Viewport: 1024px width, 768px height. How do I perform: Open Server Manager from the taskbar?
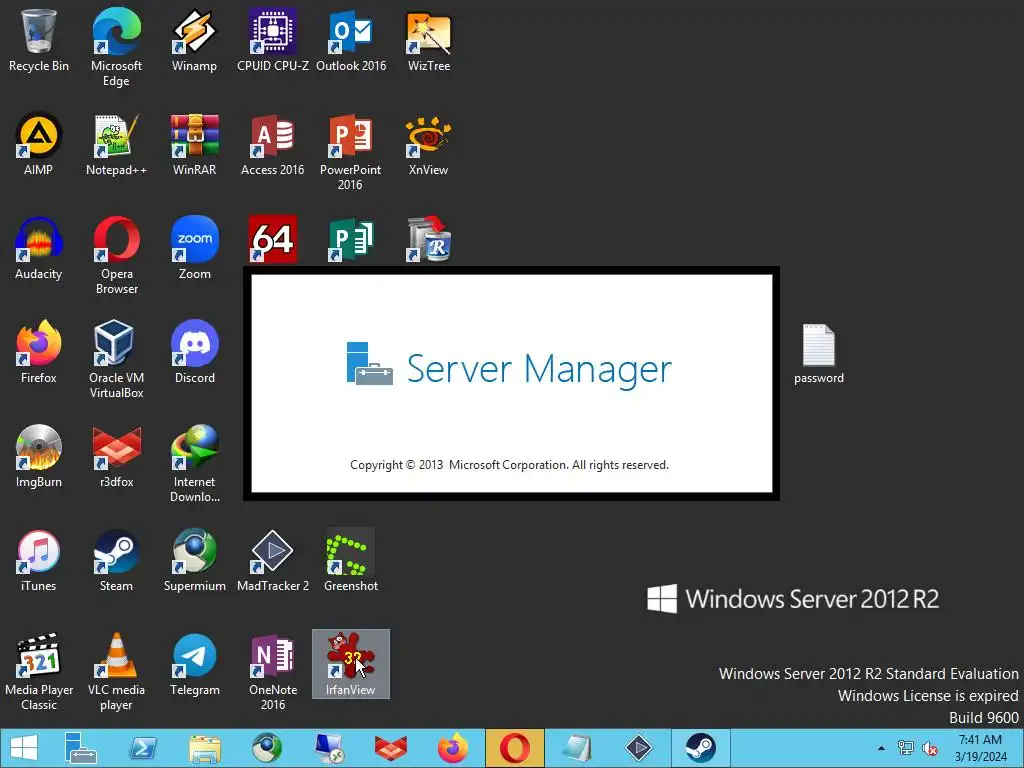tap(80, 748)
